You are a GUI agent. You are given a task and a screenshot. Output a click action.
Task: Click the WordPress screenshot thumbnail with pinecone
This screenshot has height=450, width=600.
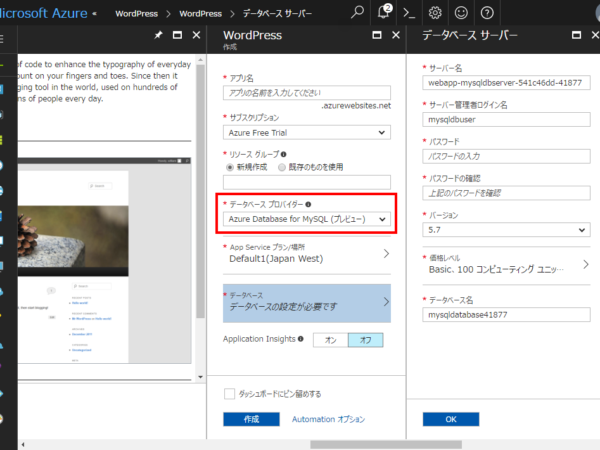pos(104,260)
